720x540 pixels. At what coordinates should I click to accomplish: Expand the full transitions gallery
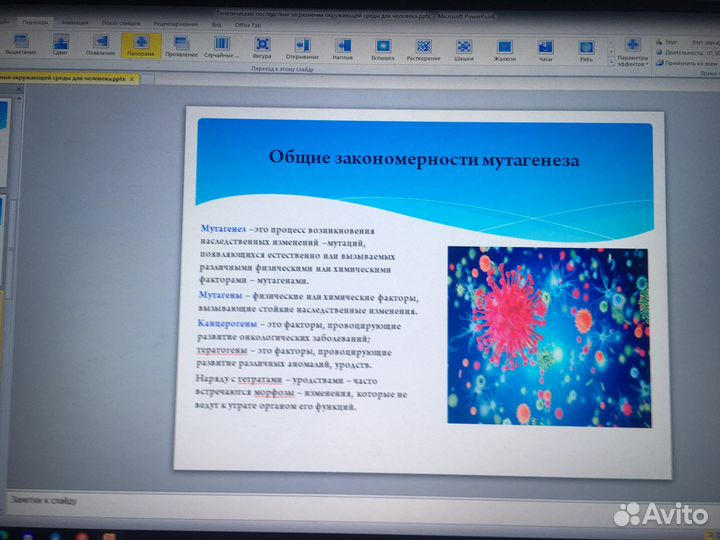pos(611,63)
